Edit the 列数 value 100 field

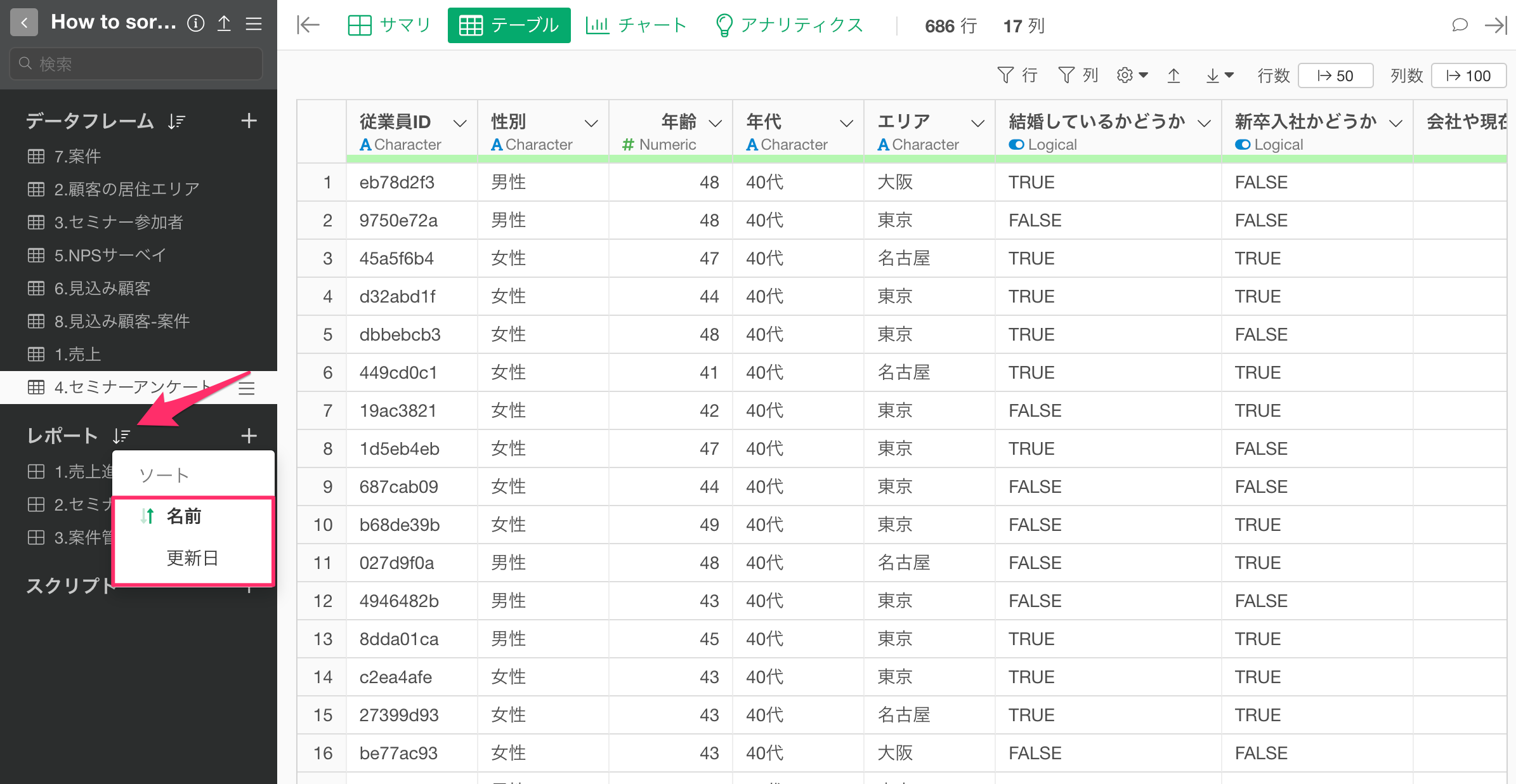[x=1468, y=76]
